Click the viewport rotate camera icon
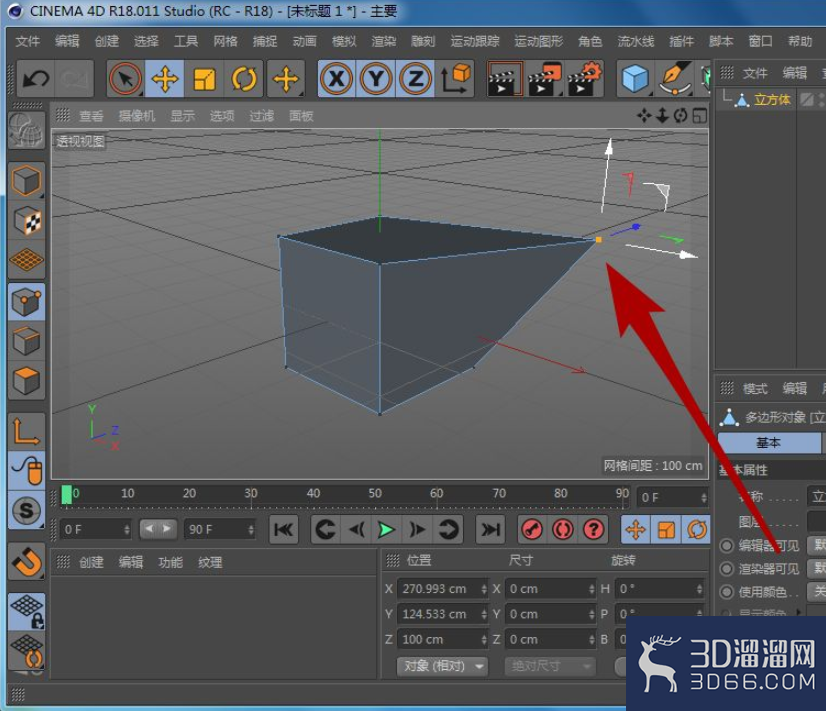 pyautogui.click(x=681, y=115)
